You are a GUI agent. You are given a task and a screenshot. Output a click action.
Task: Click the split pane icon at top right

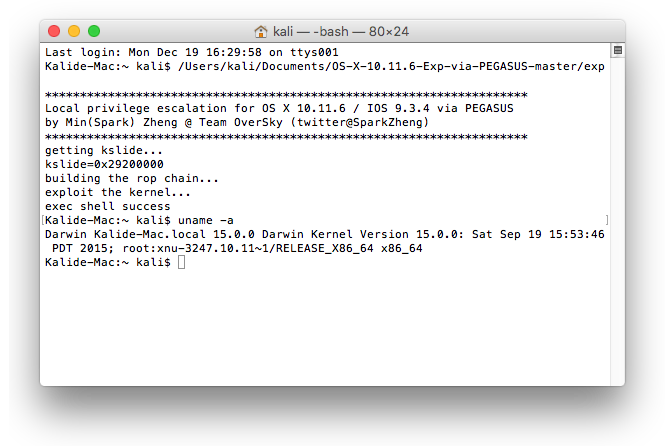click(x=618, y=50)
